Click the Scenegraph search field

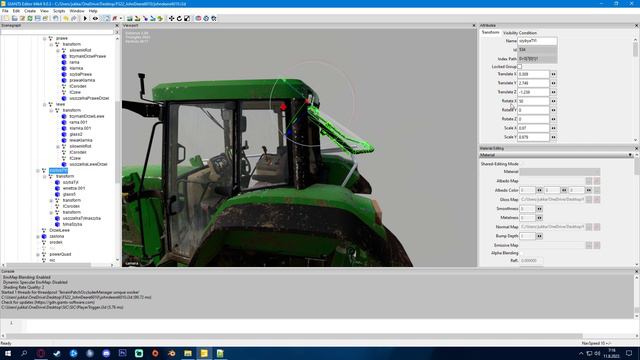[57, 32]
